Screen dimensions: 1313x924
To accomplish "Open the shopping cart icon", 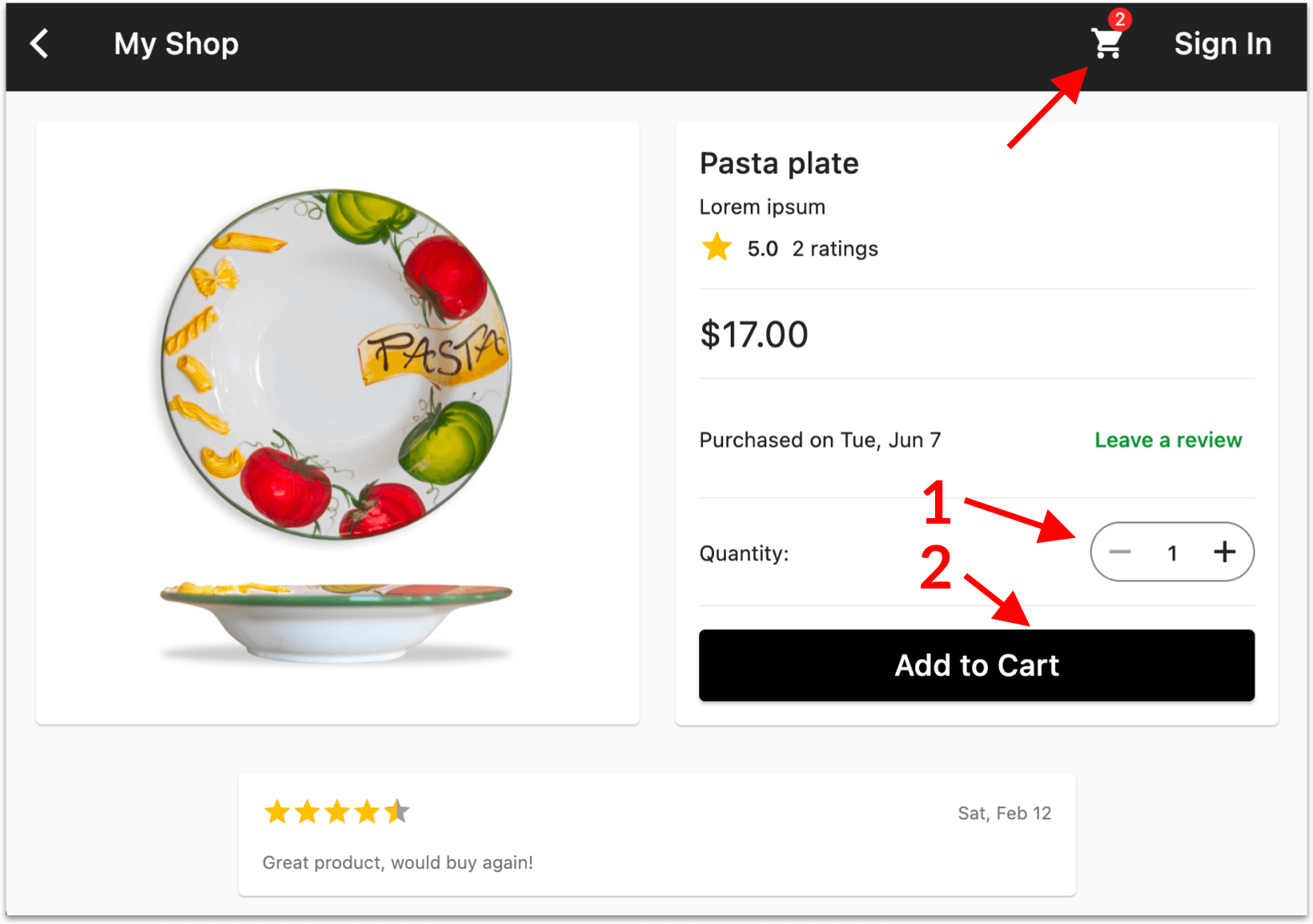I will (x=1106, y=44).
